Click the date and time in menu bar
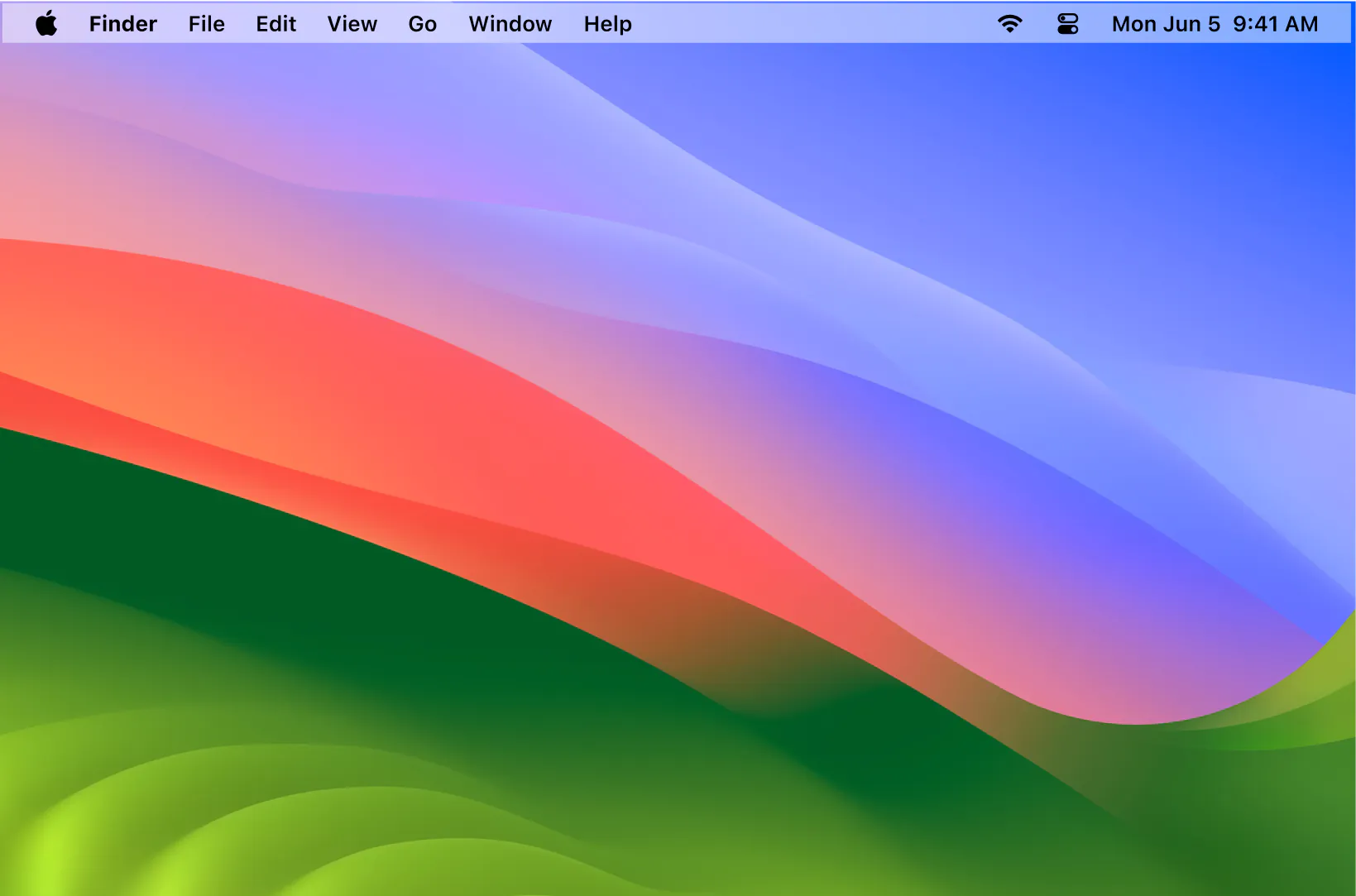Viewport: 1356px width, 896px height. (x=1215, y=24)
